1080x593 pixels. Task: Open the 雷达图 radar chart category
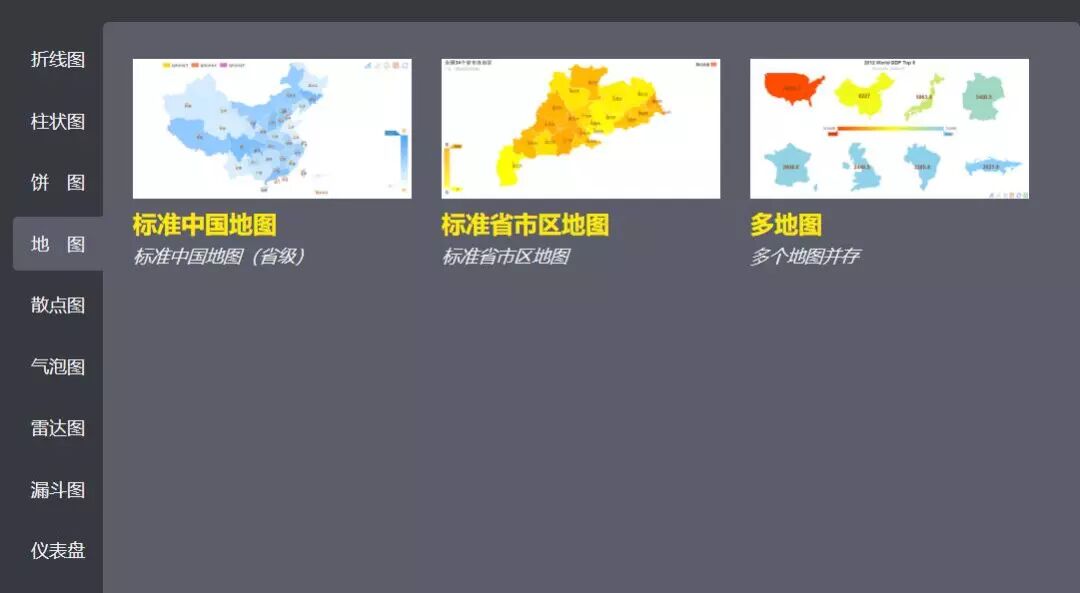tap(57, 428)
